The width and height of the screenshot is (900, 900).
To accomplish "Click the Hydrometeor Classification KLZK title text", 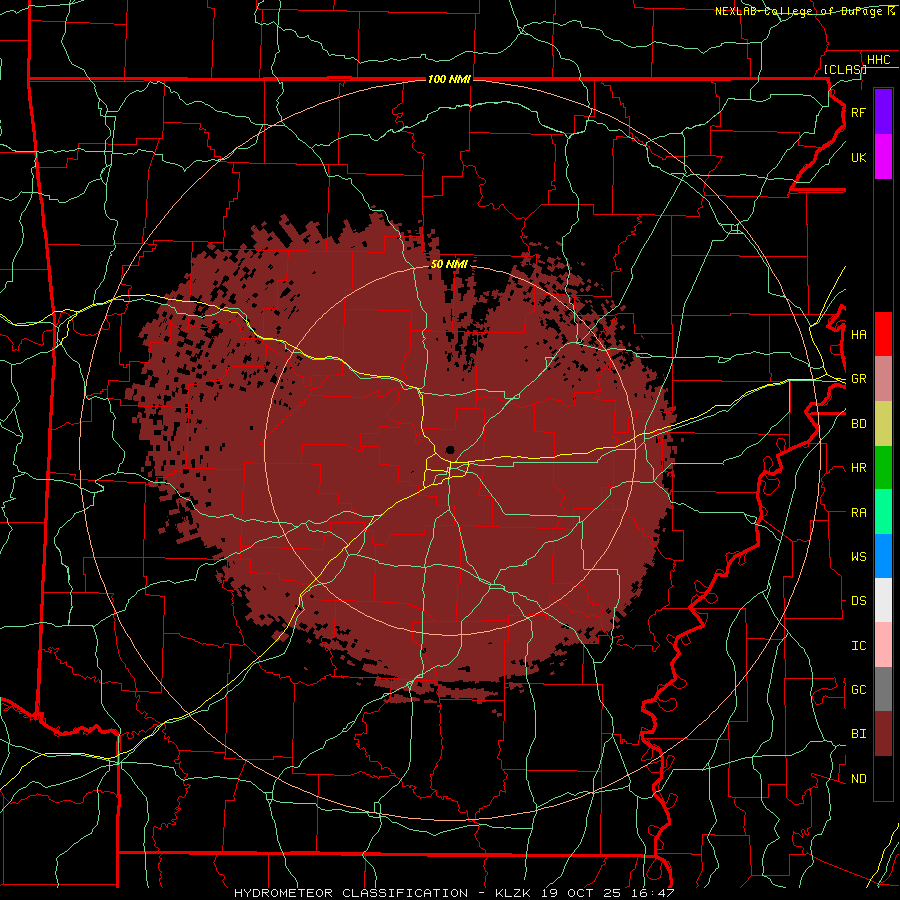I will tap(454, 893).
